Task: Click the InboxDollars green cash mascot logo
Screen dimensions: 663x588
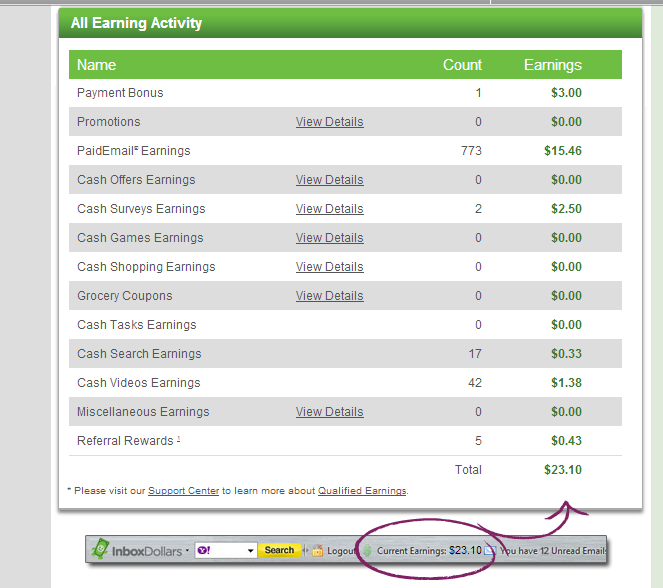Action: (100, 549)
